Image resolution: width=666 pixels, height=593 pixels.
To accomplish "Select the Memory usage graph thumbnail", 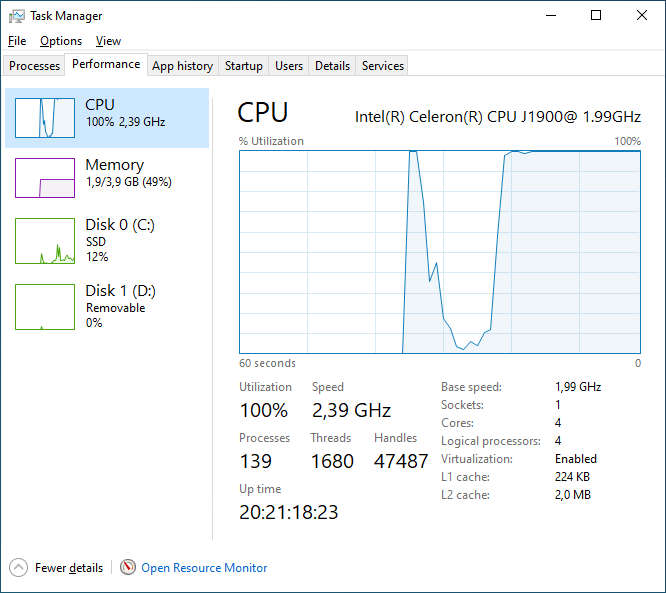I will click(x=45, y=178).
